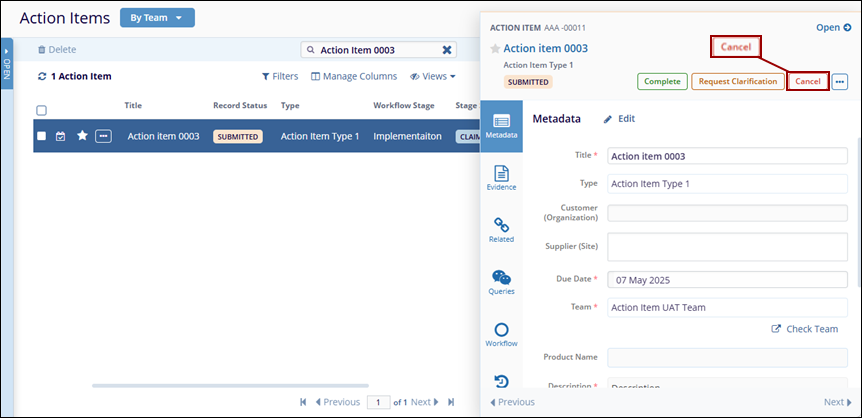Check the Action Item 0003 row checkbox
Viewport: 862px width, 418px height.
click(41, 136)
